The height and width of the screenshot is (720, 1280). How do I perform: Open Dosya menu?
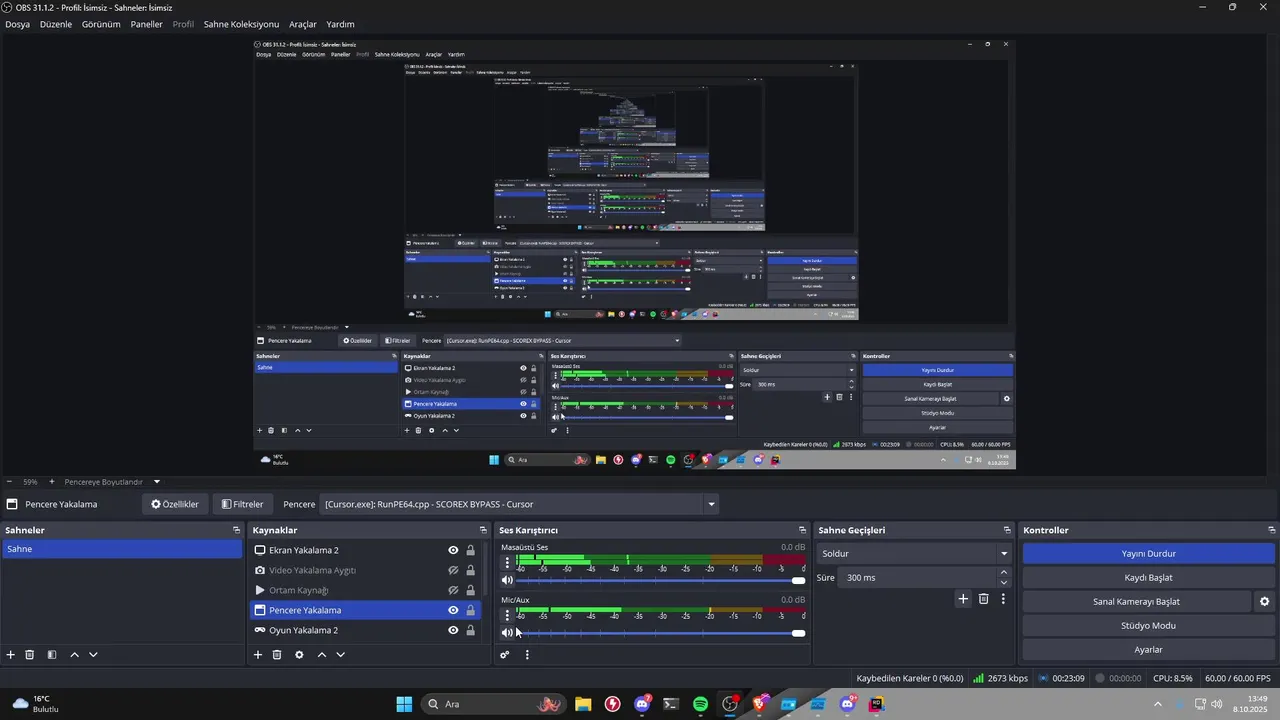point(17,24)
